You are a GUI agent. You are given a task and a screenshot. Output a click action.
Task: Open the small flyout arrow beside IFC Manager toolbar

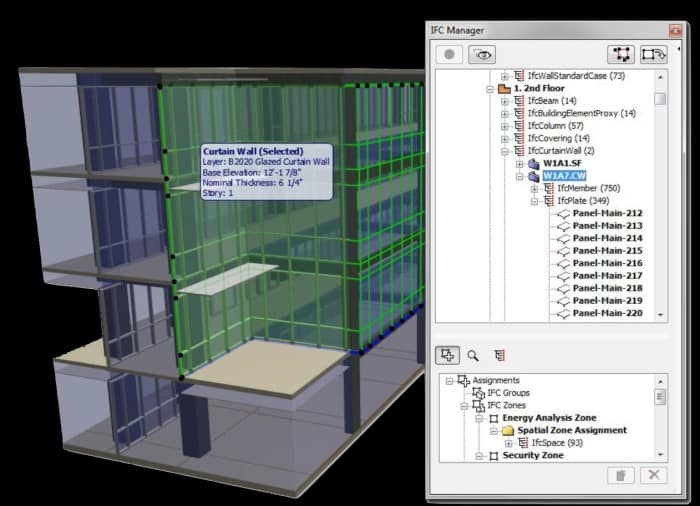coord(679,49)
